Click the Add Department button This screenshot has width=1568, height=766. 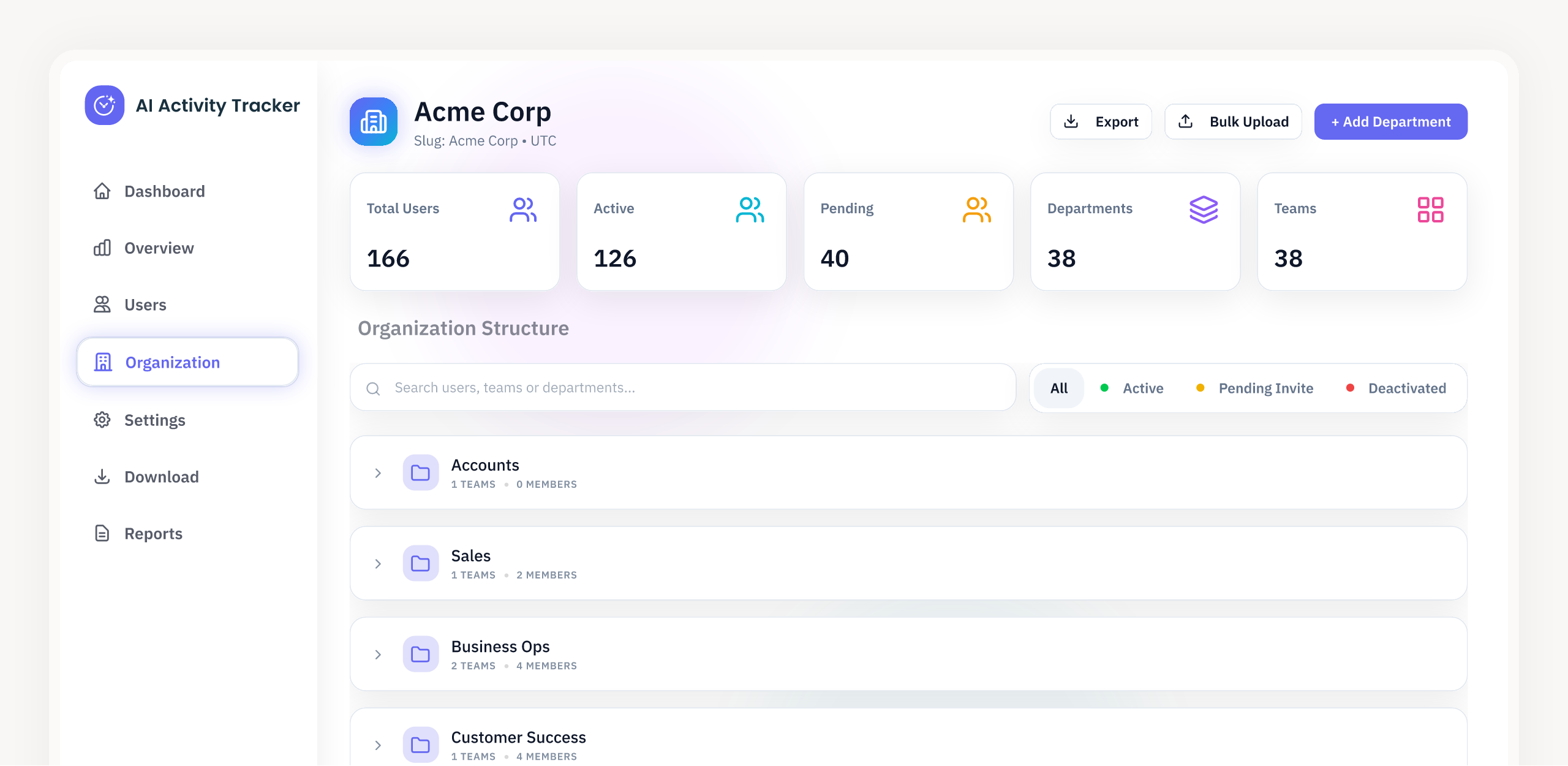pos(1390,121)
